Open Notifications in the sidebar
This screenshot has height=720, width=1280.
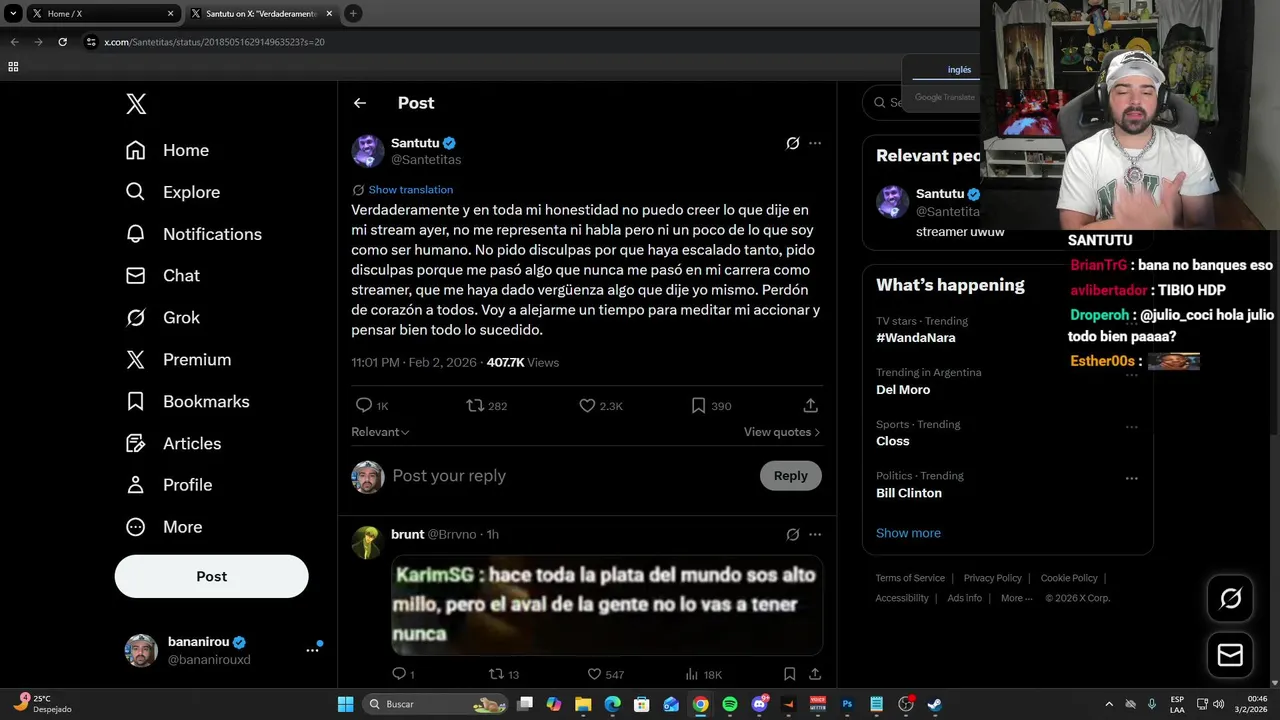pyautogui.click(x=193, y=234)
